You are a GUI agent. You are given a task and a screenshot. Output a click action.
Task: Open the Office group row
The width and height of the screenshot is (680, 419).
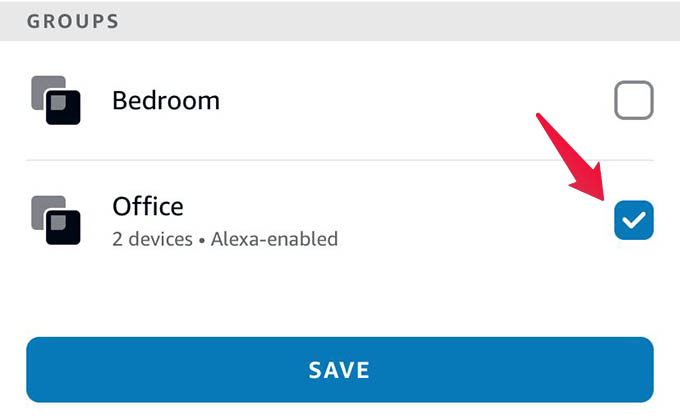pyautogui.click(x=340, y=220)
